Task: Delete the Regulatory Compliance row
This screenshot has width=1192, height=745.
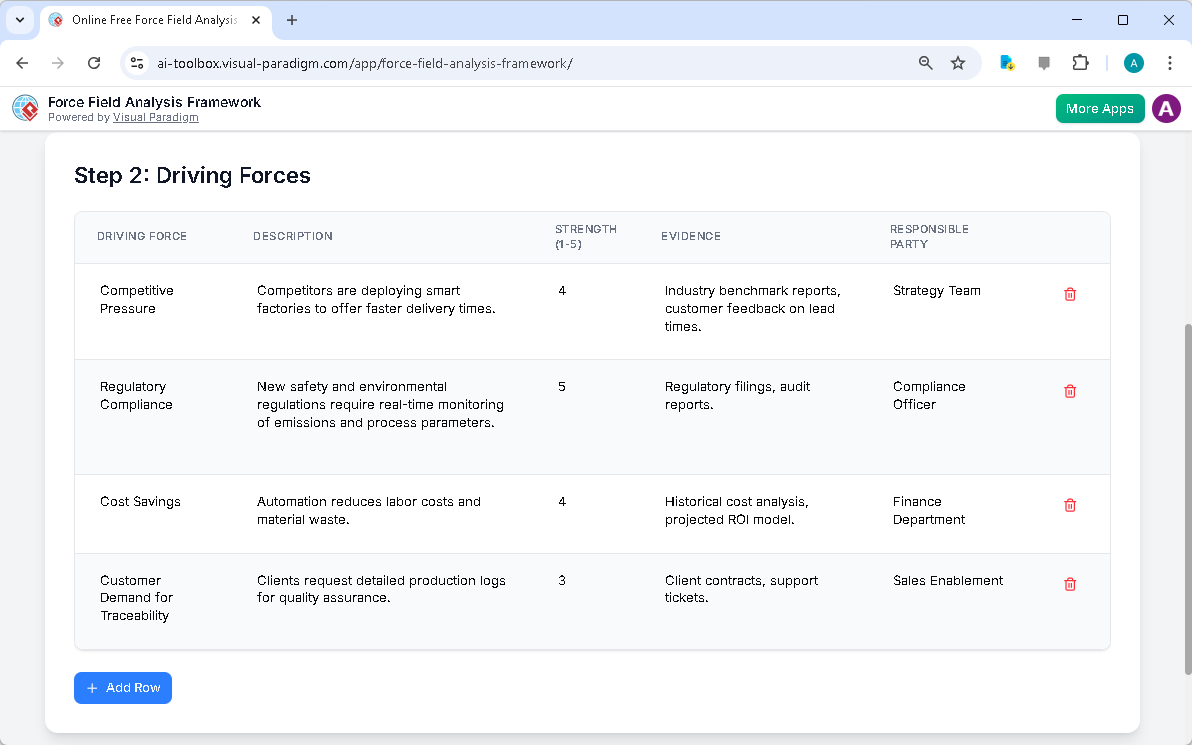Action: 1069,391
